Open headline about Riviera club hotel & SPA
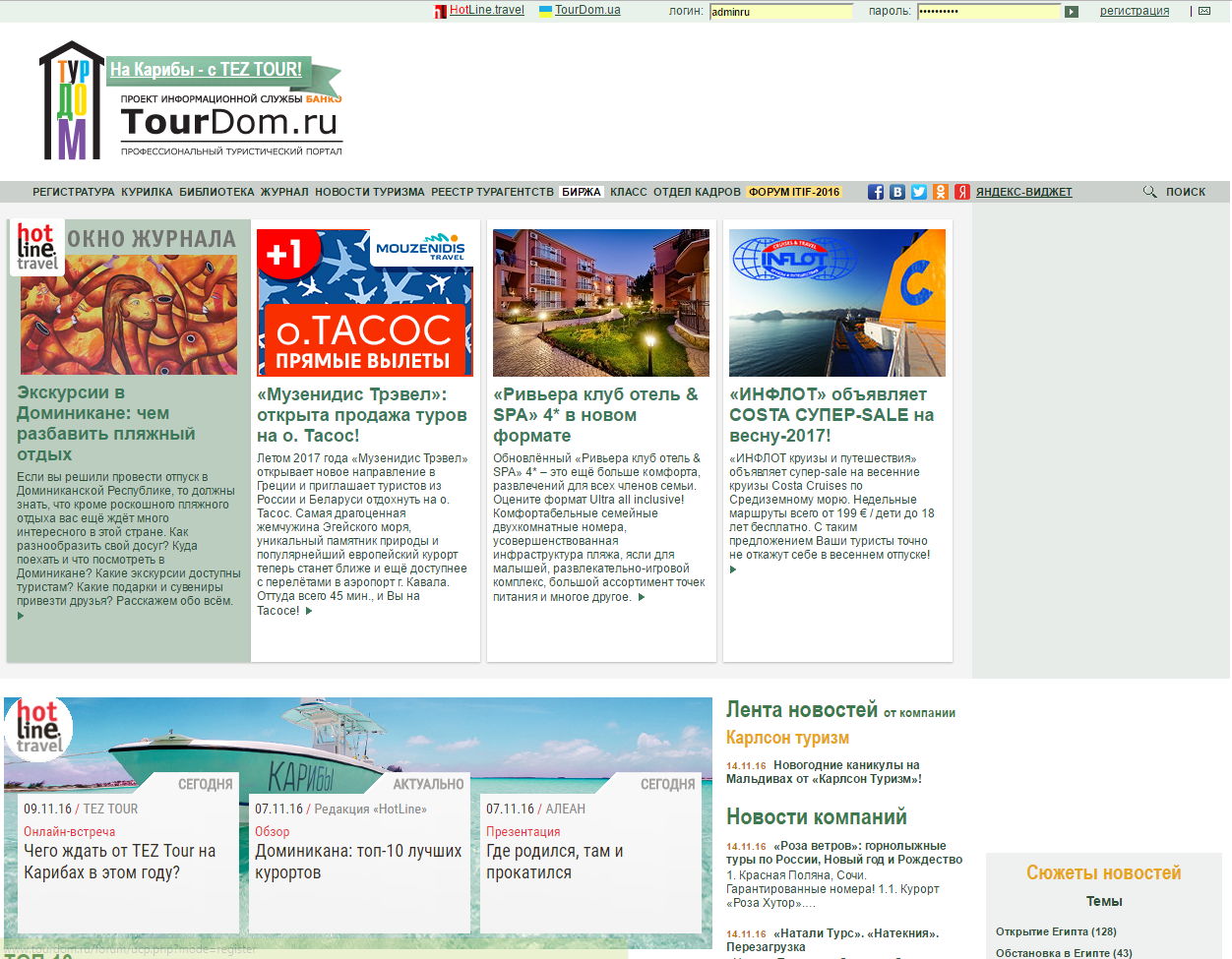This screenshot has height=959, width=1232. (596, 415)
